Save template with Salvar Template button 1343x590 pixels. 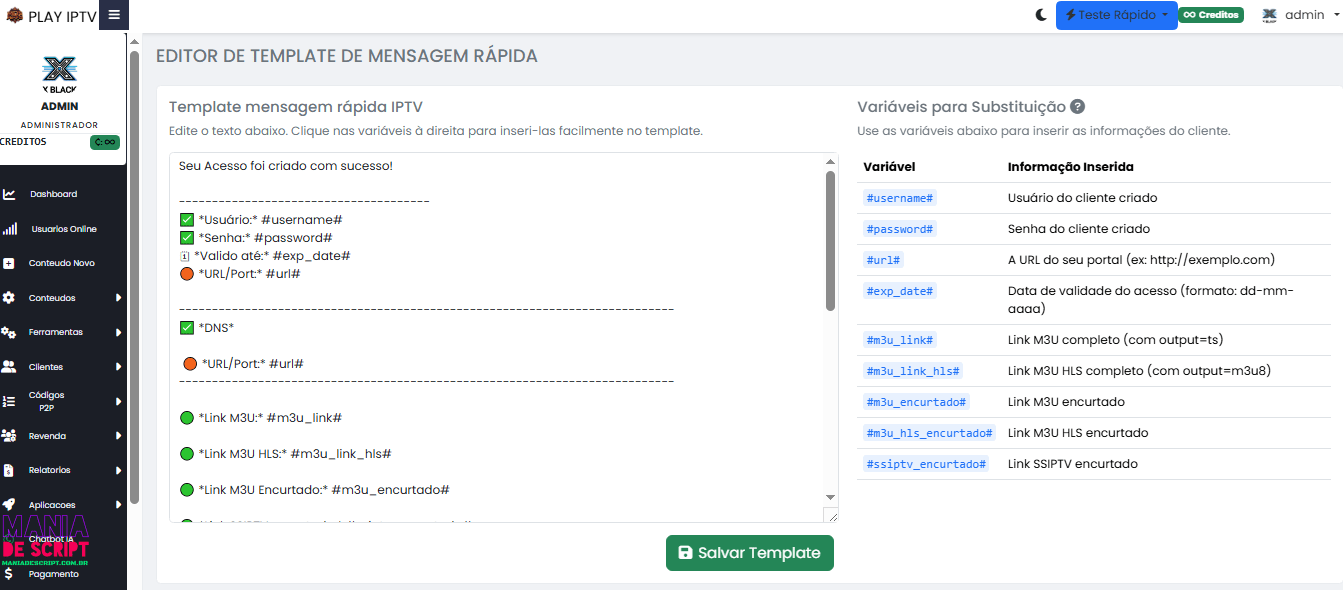pyautogui.click(x=750, y=553)
